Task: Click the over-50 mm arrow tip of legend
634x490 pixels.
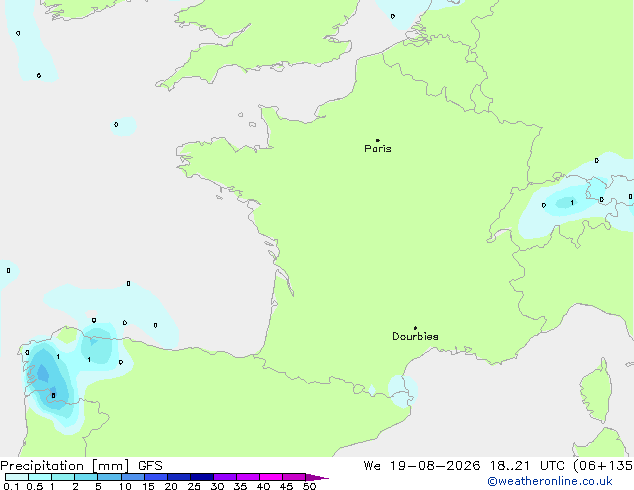Action: 317,477
